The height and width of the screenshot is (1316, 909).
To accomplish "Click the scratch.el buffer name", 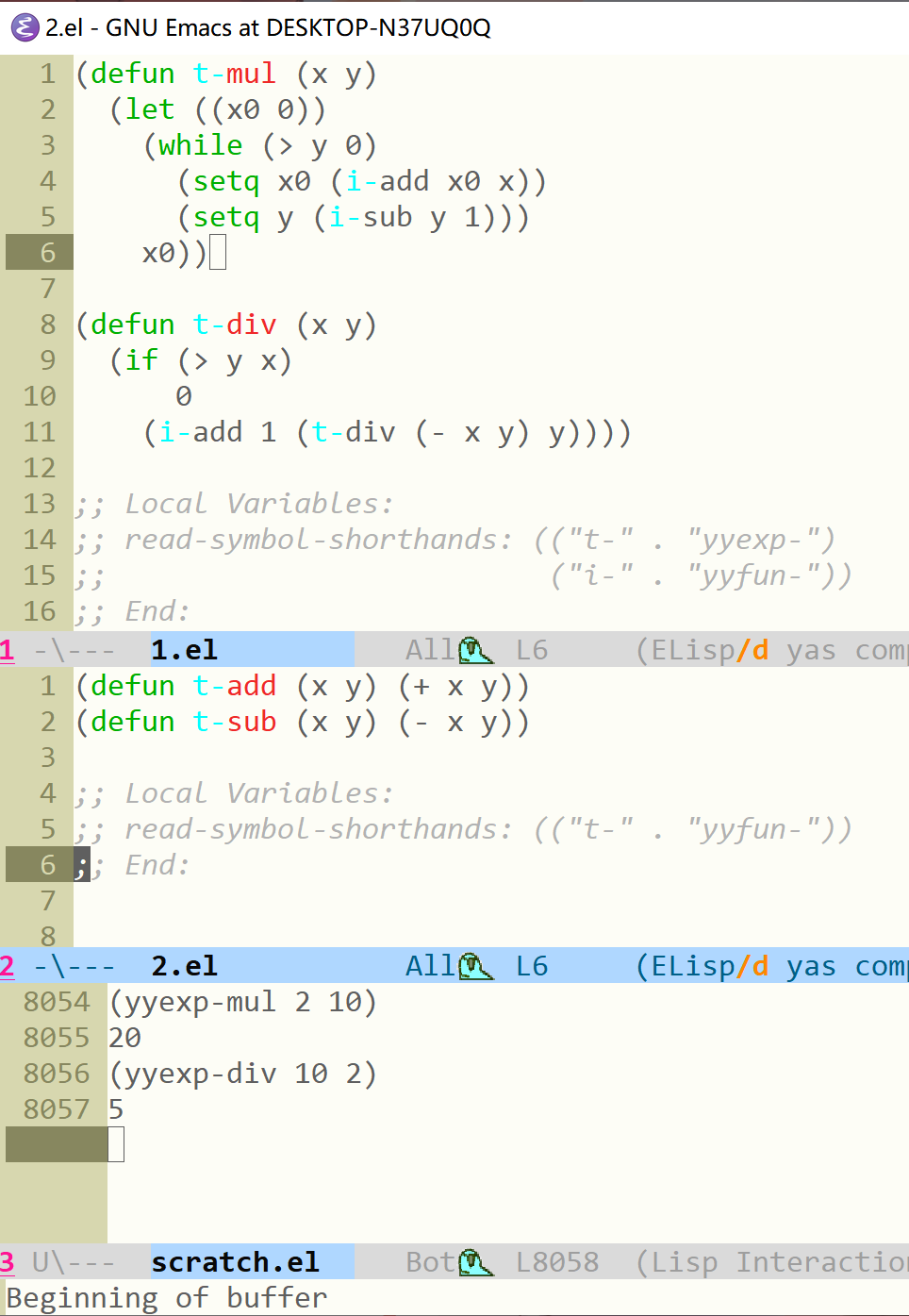I will [x=236, y=1262].
